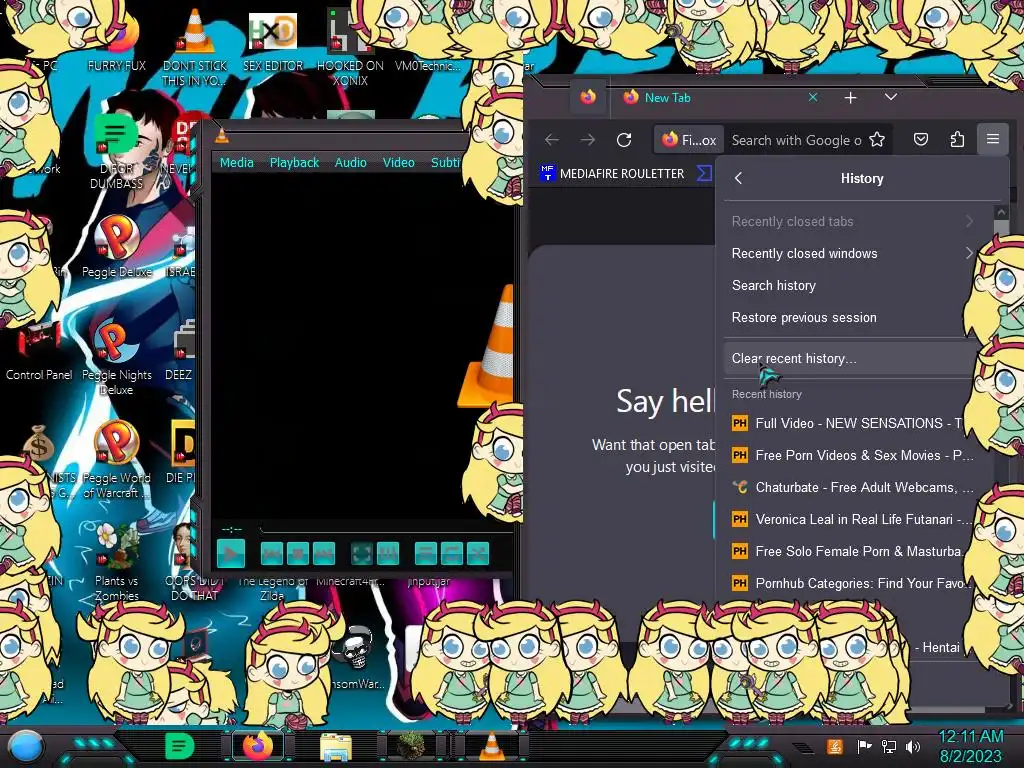Click Firefox's back navigation arrow
The image size is (1024, 768).
pyautogui.click(x=552, y=140)
